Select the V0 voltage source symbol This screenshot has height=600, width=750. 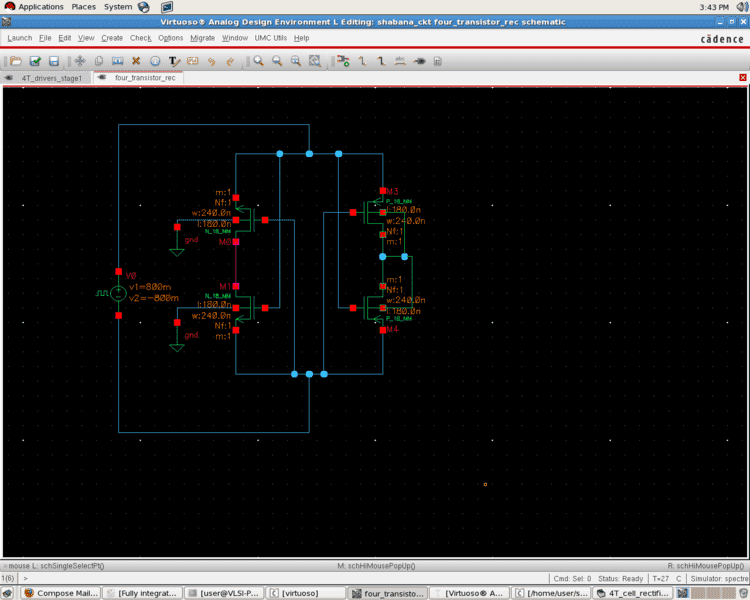[118, 293]
